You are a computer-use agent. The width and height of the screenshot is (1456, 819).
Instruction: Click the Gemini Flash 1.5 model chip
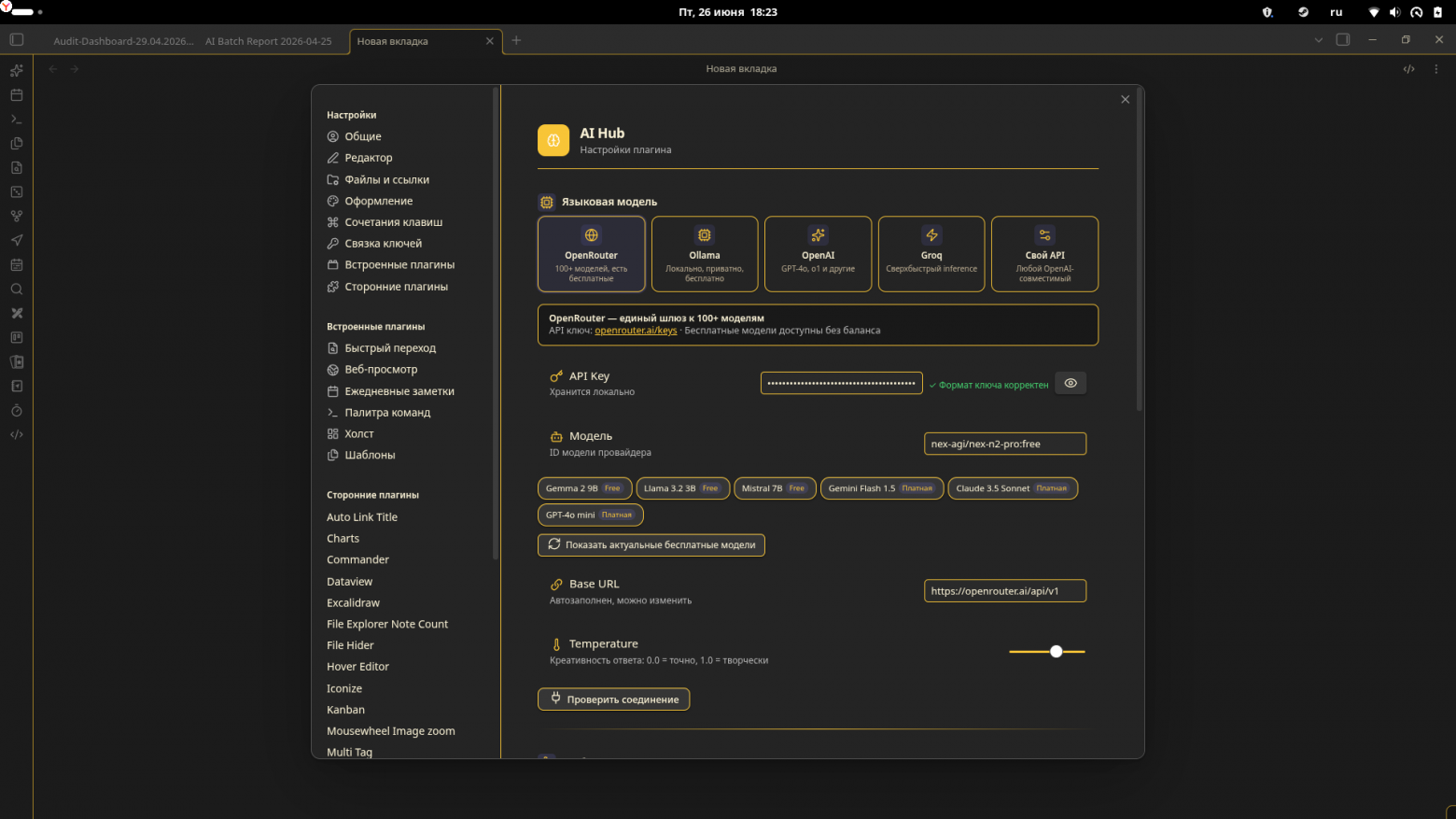pos(882,488)
